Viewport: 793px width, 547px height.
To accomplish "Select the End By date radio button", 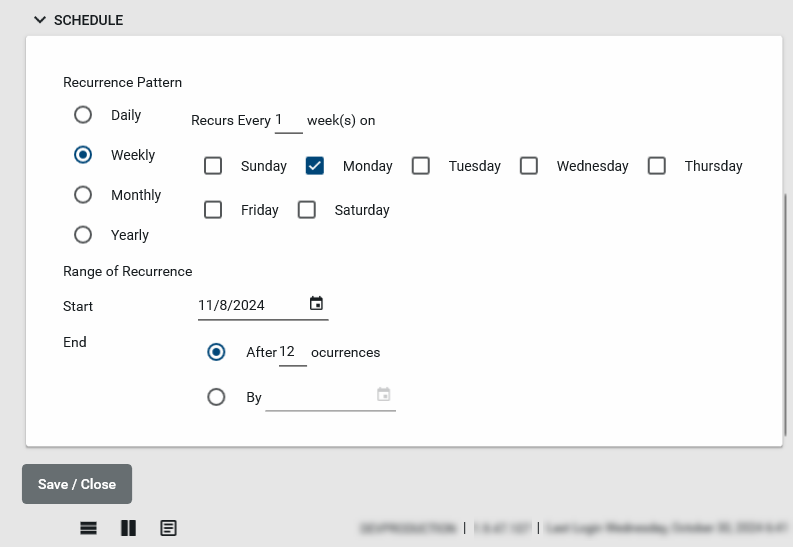I will 216,397.
